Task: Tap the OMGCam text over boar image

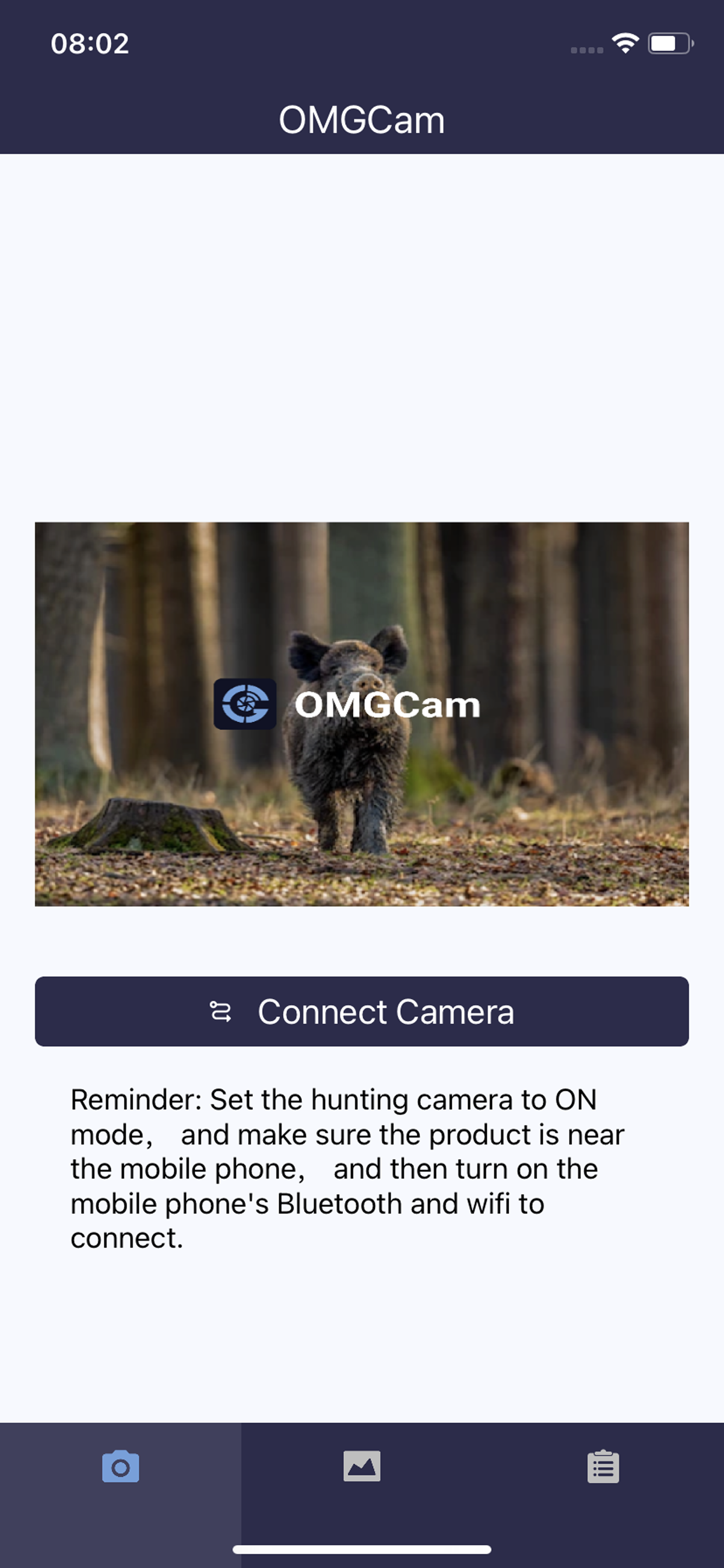Action: coord(388,705)
